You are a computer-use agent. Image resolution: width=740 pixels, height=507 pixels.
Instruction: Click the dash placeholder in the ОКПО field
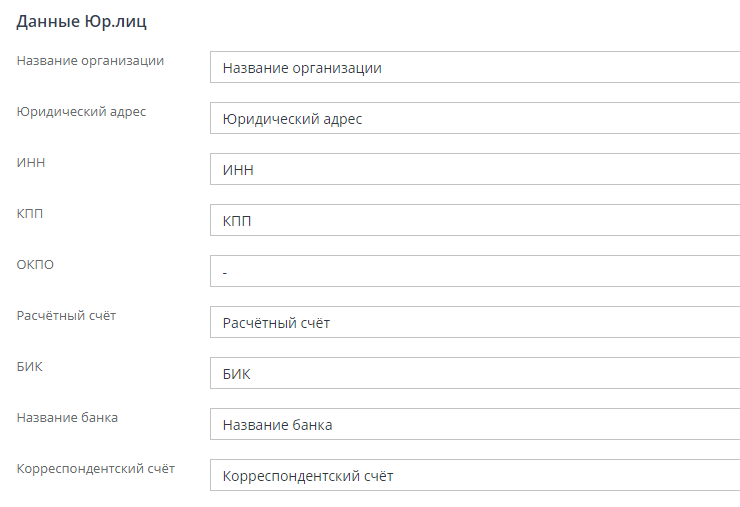pyautogui.click(x=226, y=272)
